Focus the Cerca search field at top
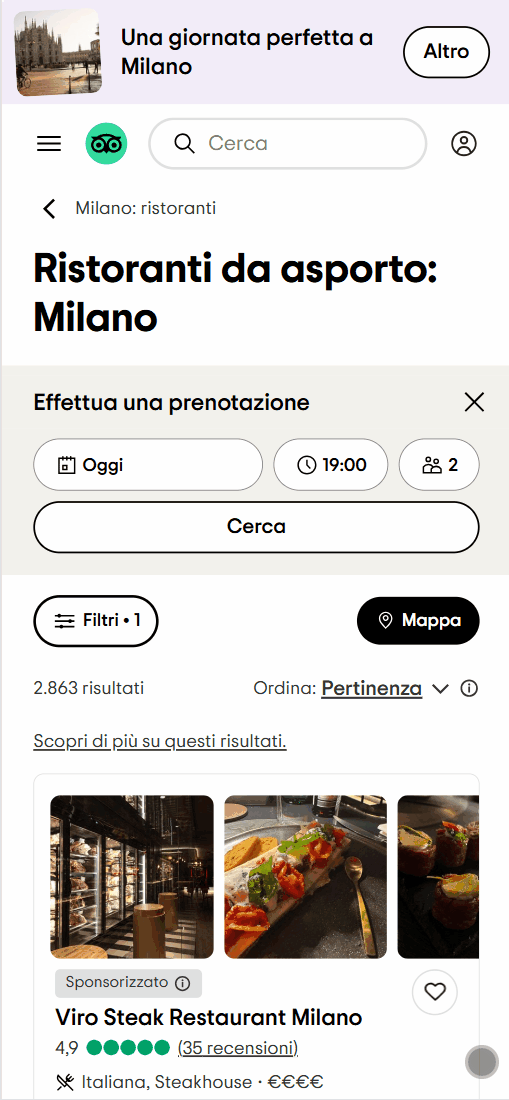The height and width of the screenshot is (1100, 509). tap(287, 144)
